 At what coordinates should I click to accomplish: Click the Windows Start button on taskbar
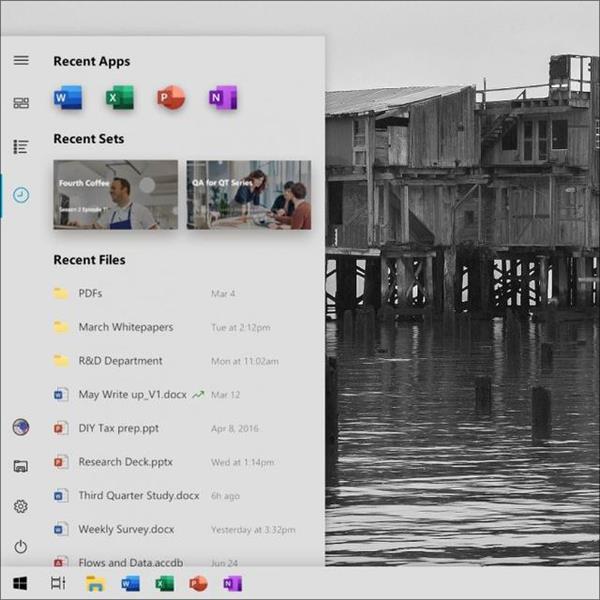click(20, 583)
